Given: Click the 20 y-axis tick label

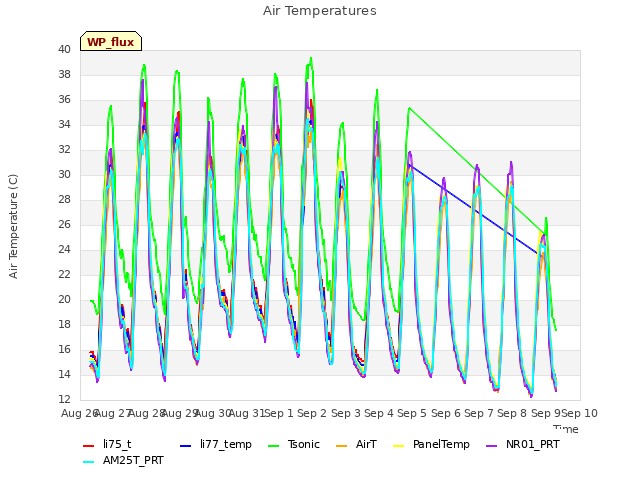Looking at the screenshot, I should [x=64, y=299].
